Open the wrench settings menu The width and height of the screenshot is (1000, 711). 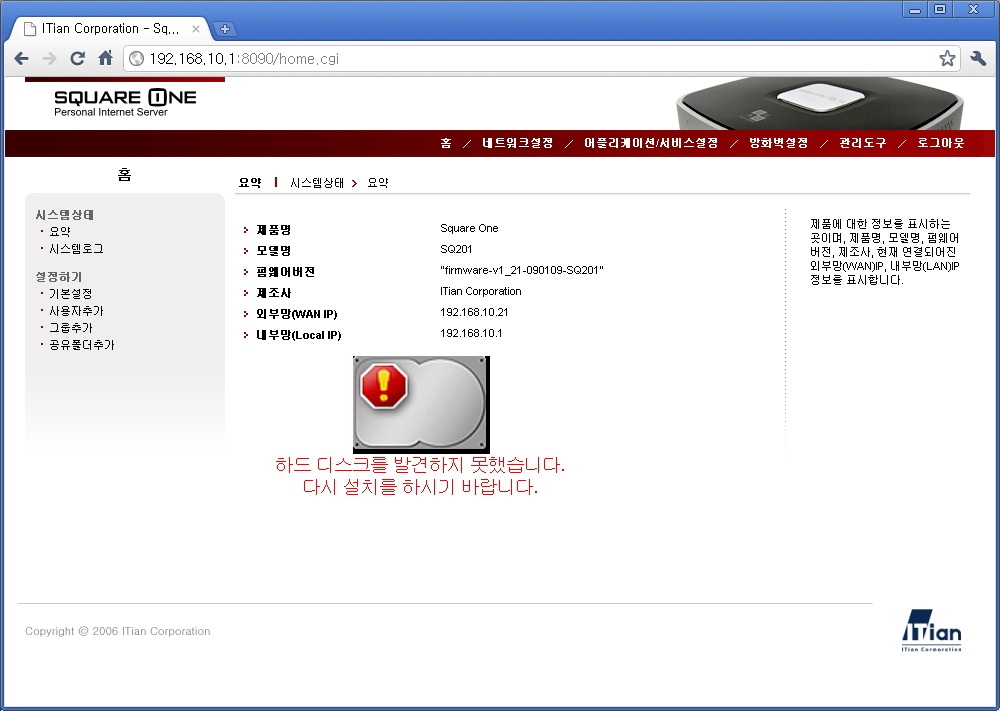click(978, 59)
